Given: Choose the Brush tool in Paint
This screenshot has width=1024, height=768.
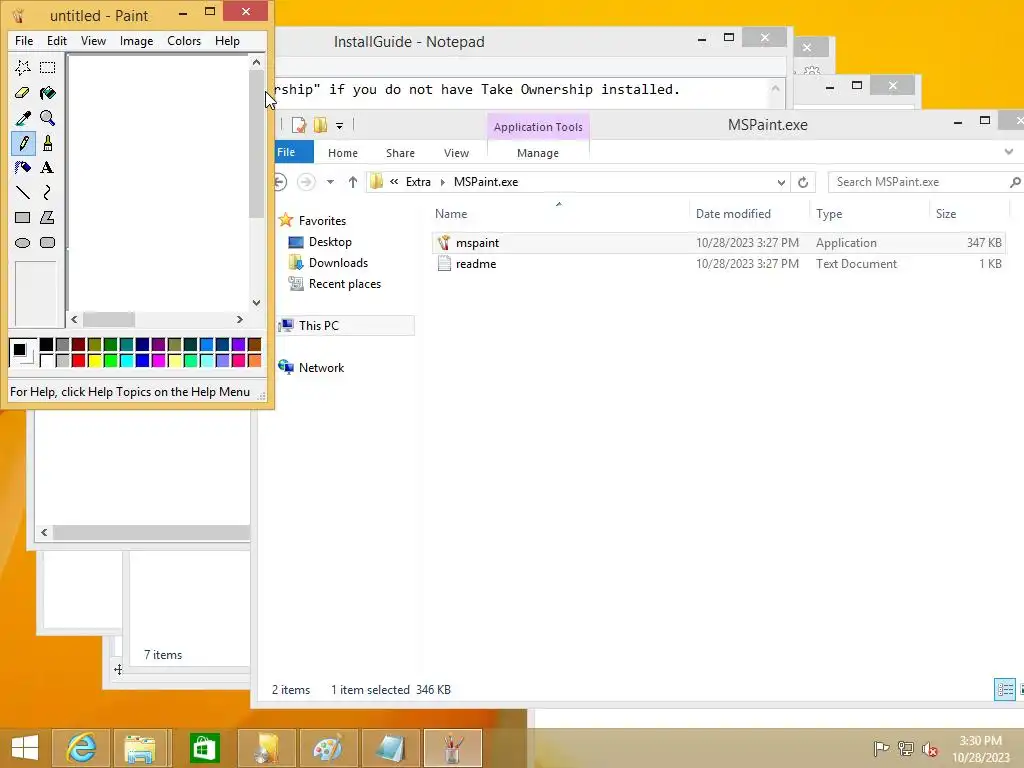Looking at the screenshot, I should (47, 142).
